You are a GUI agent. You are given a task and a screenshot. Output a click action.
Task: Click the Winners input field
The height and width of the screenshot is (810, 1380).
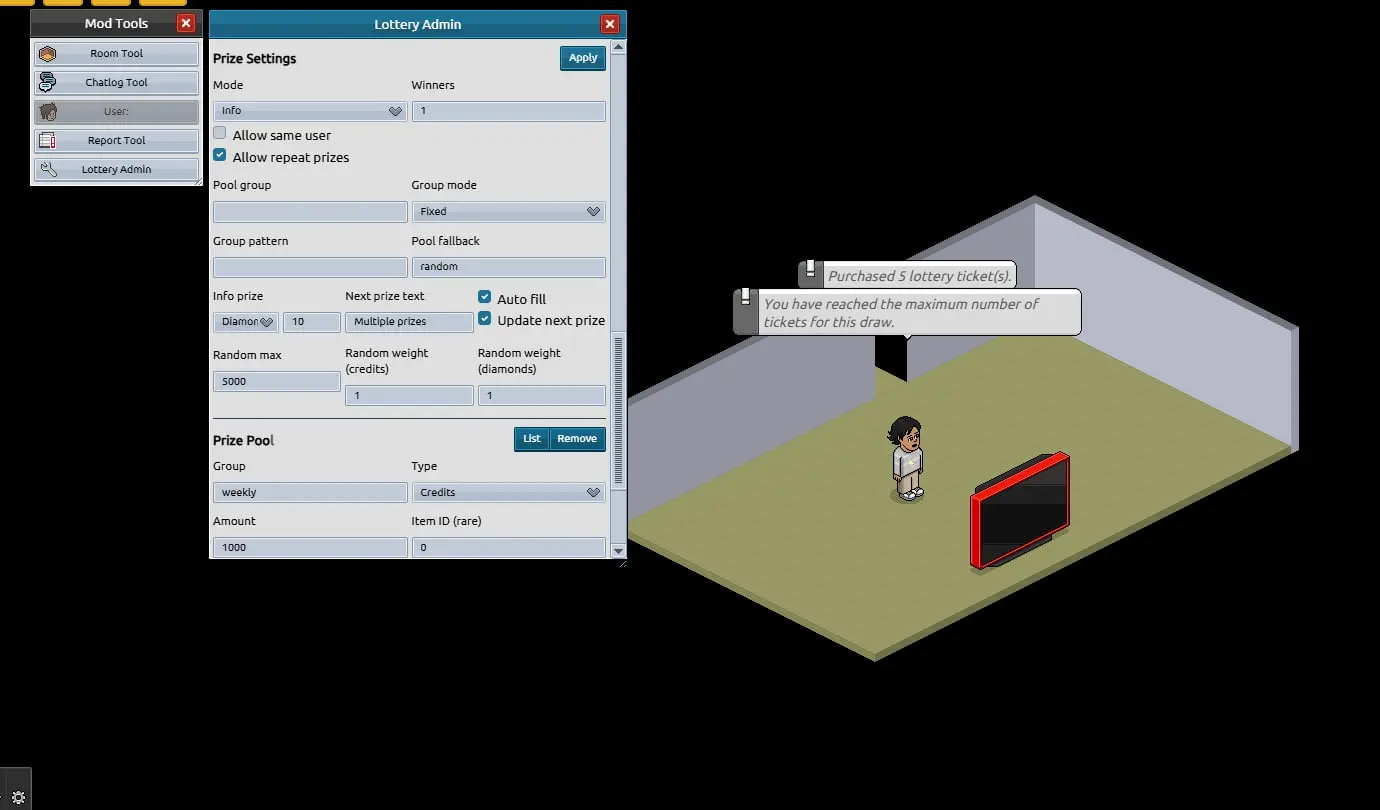tap(508, 111)
